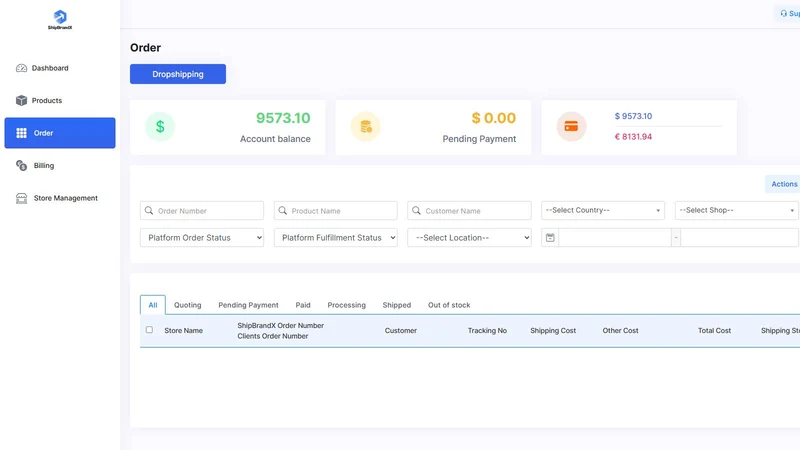Click the 9573.10 account balance value
Image resolution: width=800 pixels, height=450 pixels.
point(283,118)
